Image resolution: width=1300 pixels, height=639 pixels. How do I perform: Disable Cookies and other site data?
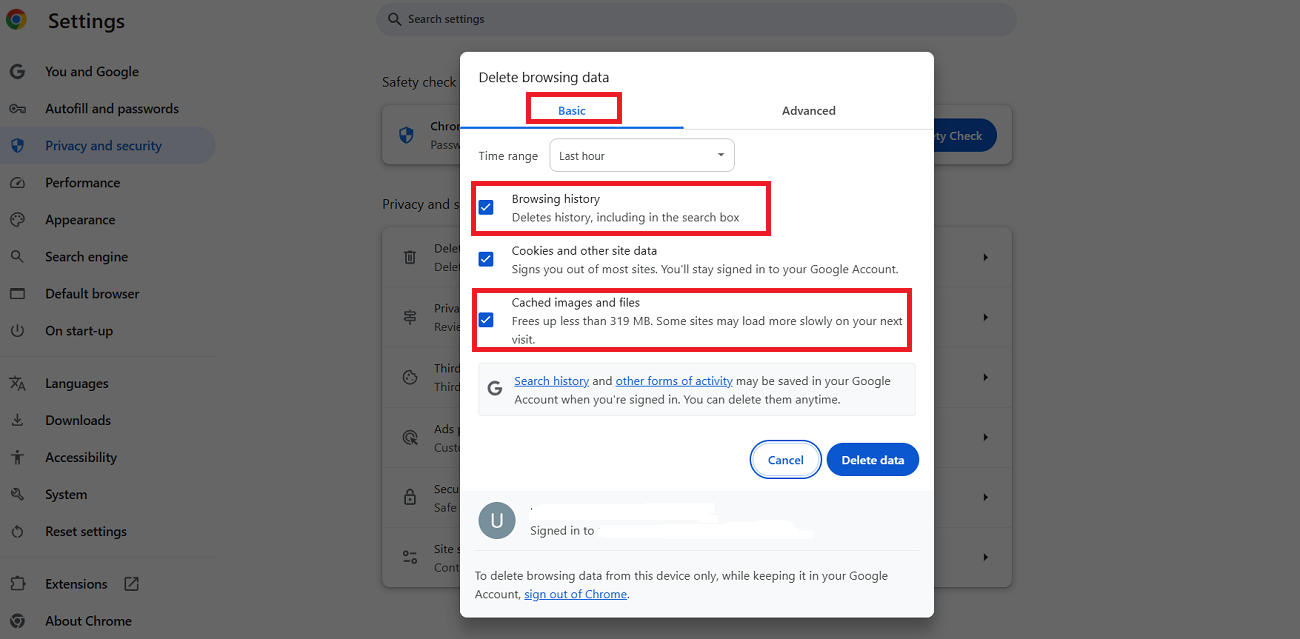pyautogui.click(x=486, y=258)
